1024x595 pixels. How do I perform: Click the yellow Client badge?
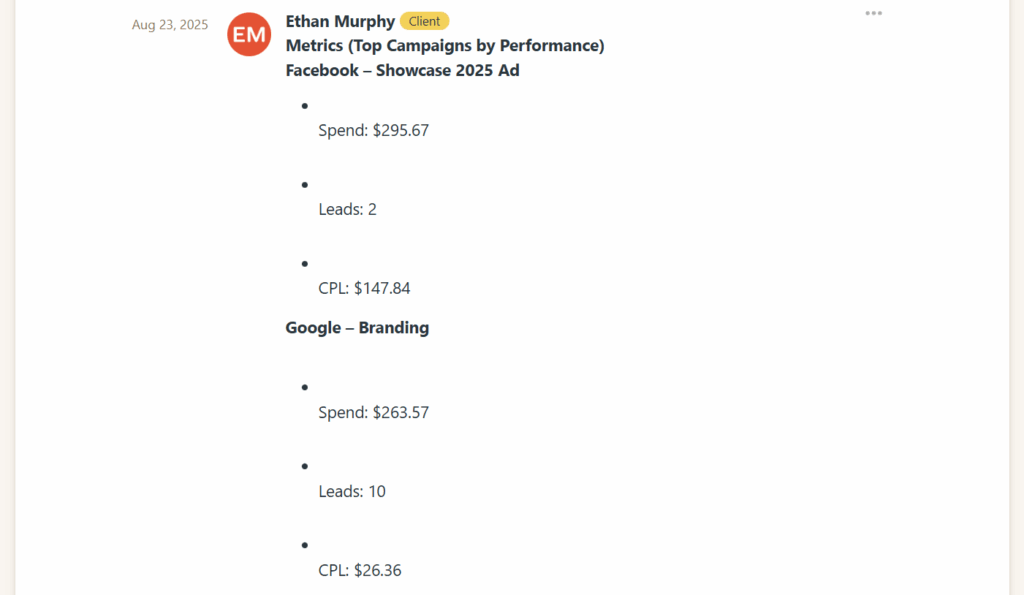coord(424,21)
